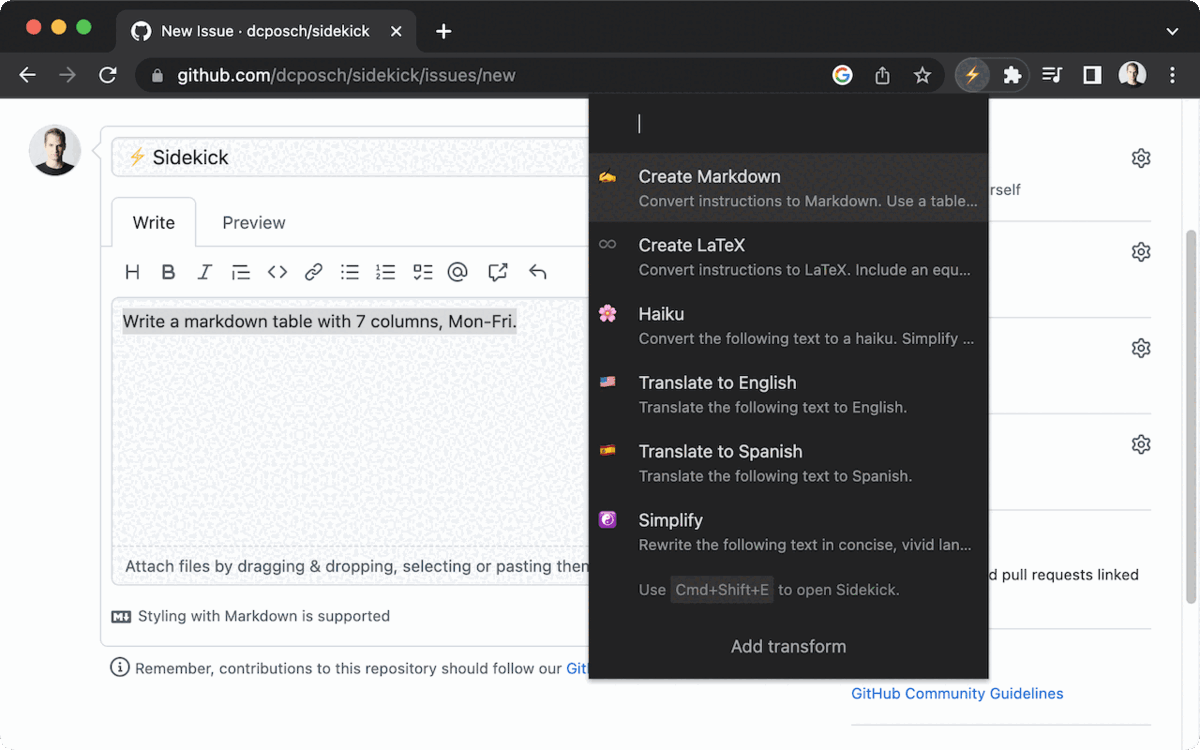Reload the page
The height and width of the screenshot is (750, 1200).
(x=108, y=75)
